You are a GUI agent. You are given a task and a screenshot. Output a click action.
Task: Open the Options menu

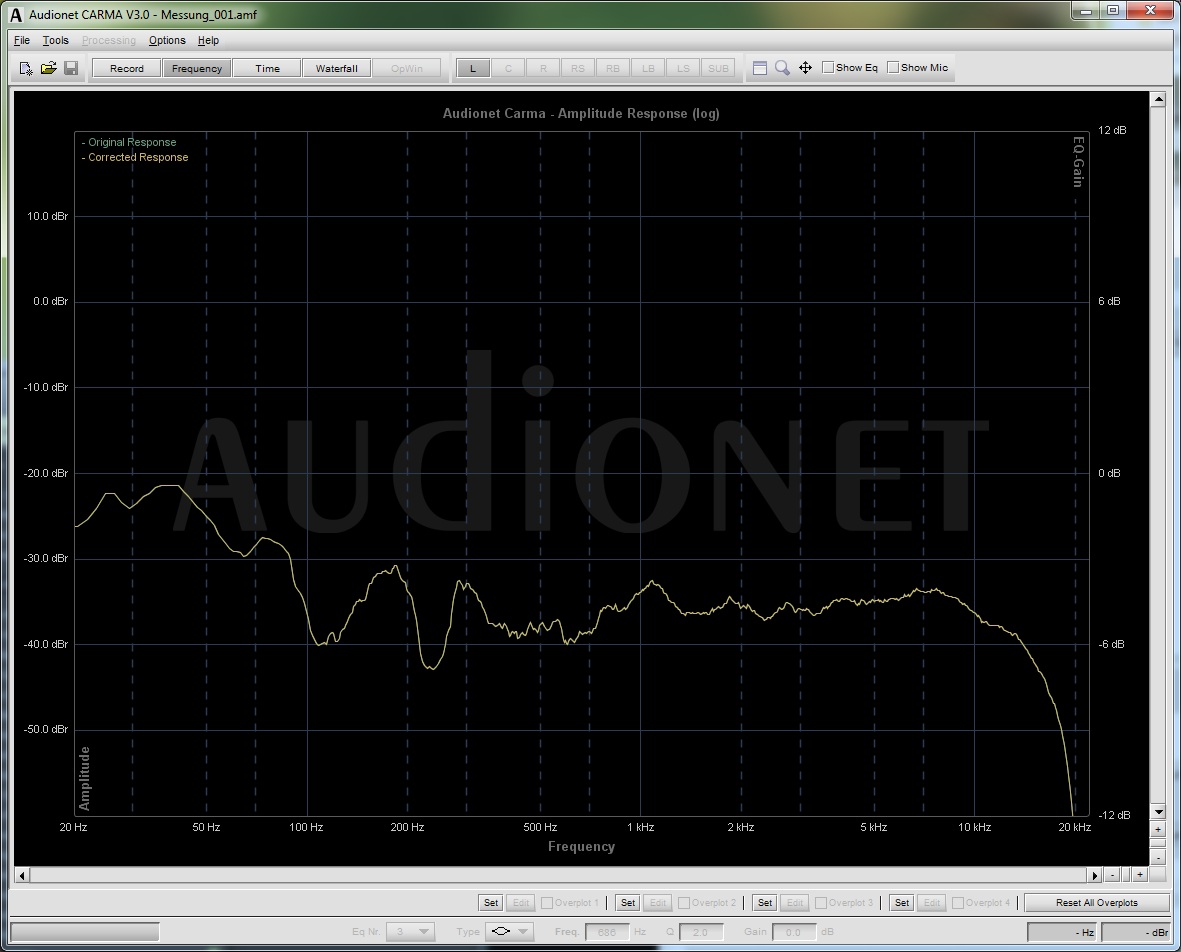point(167,40)
